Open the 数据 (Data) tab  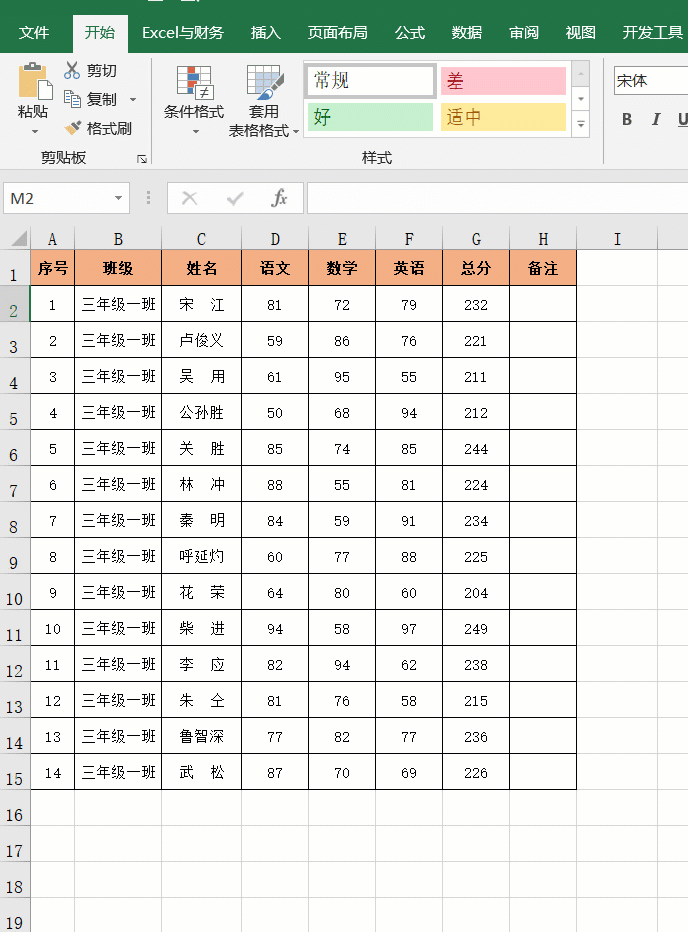[x=466, y=33]
